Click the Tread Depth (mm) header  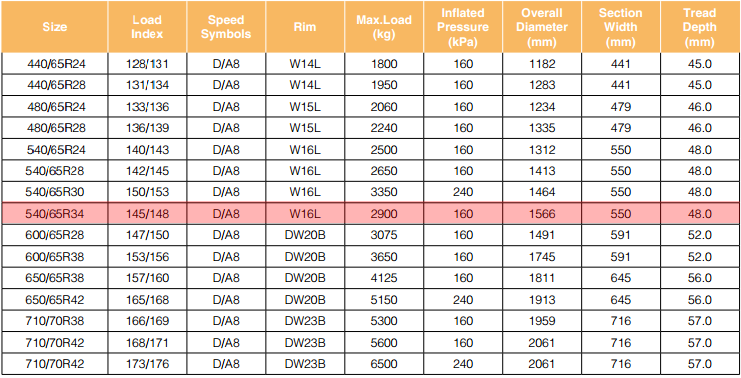tap(700, 26)
